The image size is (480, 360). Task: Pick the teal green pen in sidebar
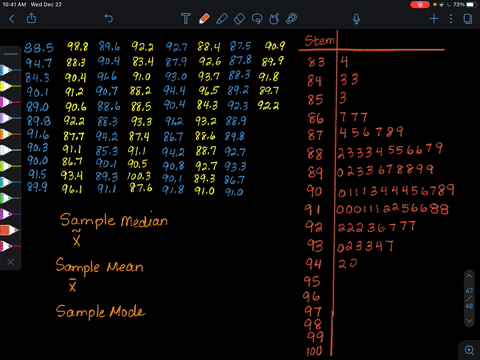point(10,198)
